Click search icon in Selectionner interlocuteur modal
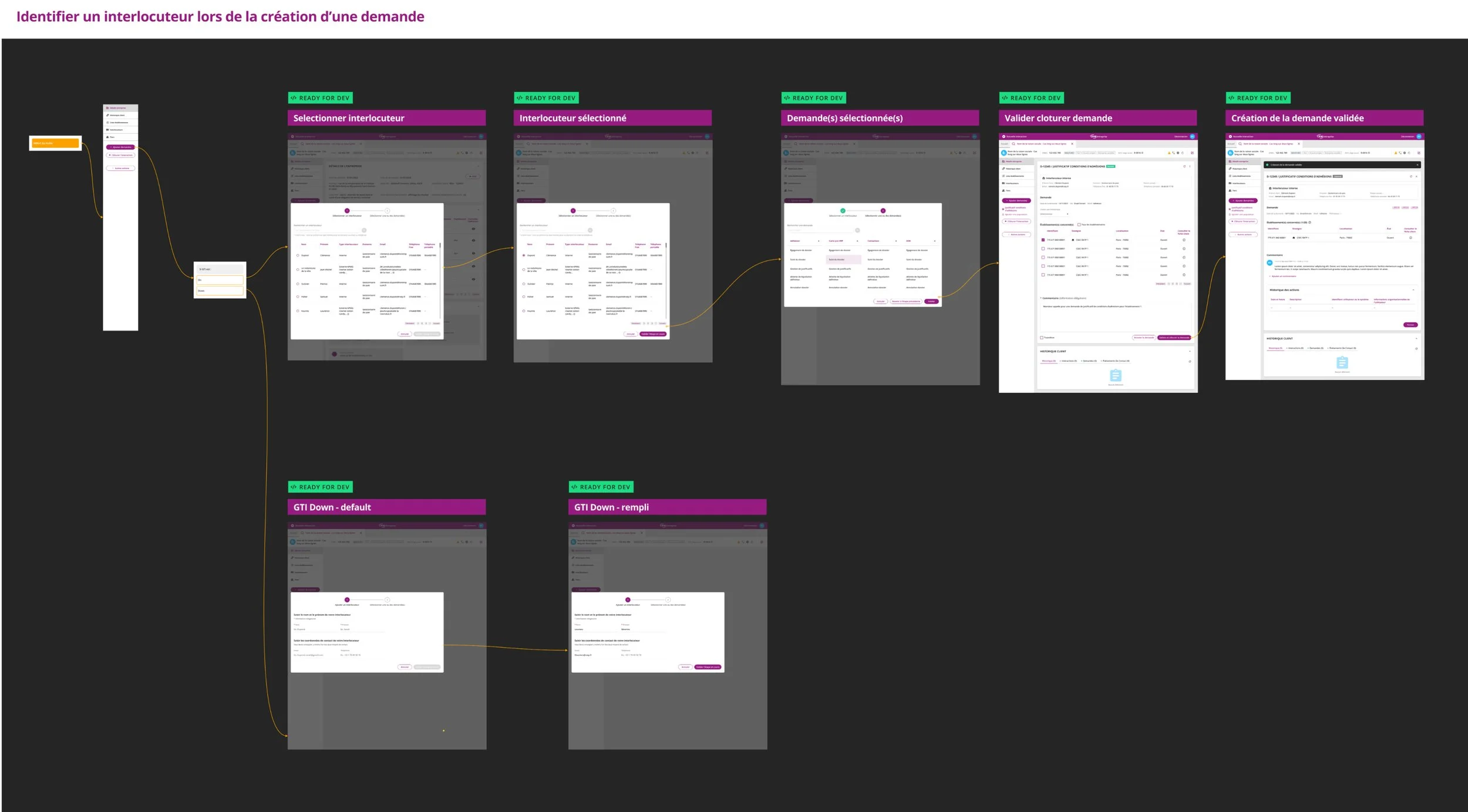Viewport: 1468px width, 812px height. [364, 230]
